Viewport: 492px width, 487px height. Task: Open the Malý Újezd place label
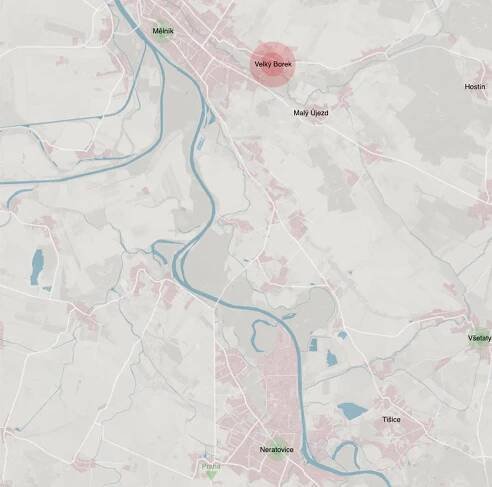pyautogui.click(x=311, y=113)
